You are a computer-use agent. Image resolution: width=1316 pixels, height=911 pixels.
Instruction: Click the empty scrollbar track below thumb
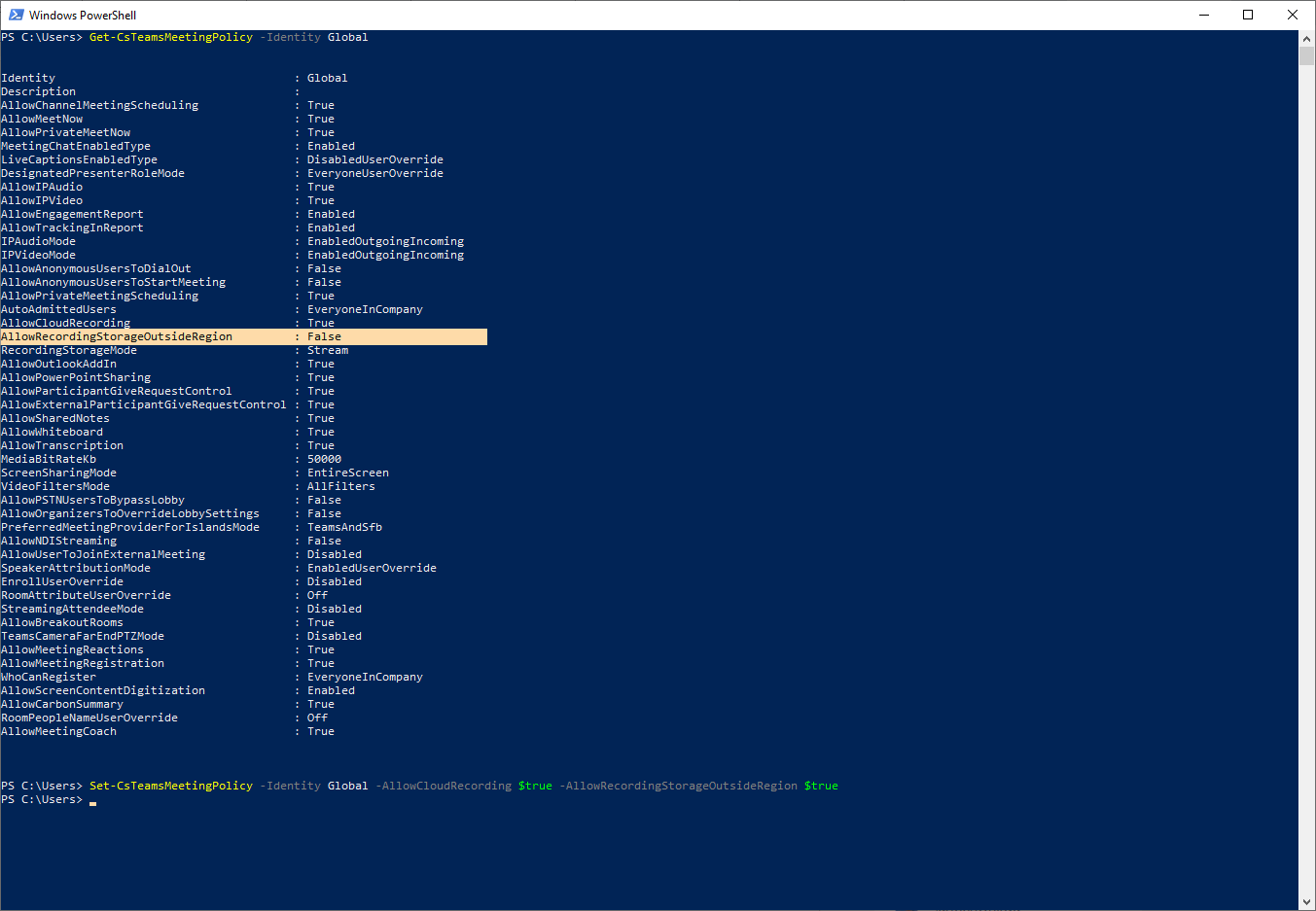coord(1306,476)
